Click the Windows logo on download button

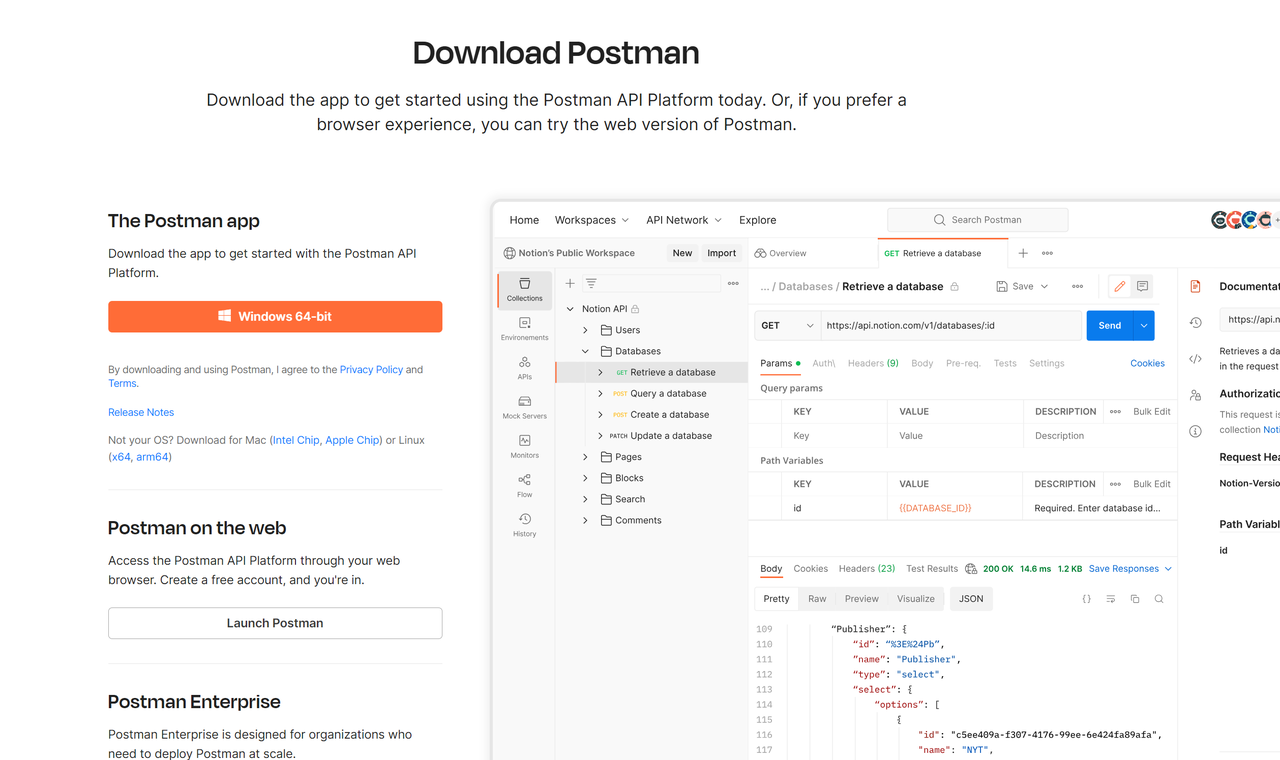tap(225, 316)
